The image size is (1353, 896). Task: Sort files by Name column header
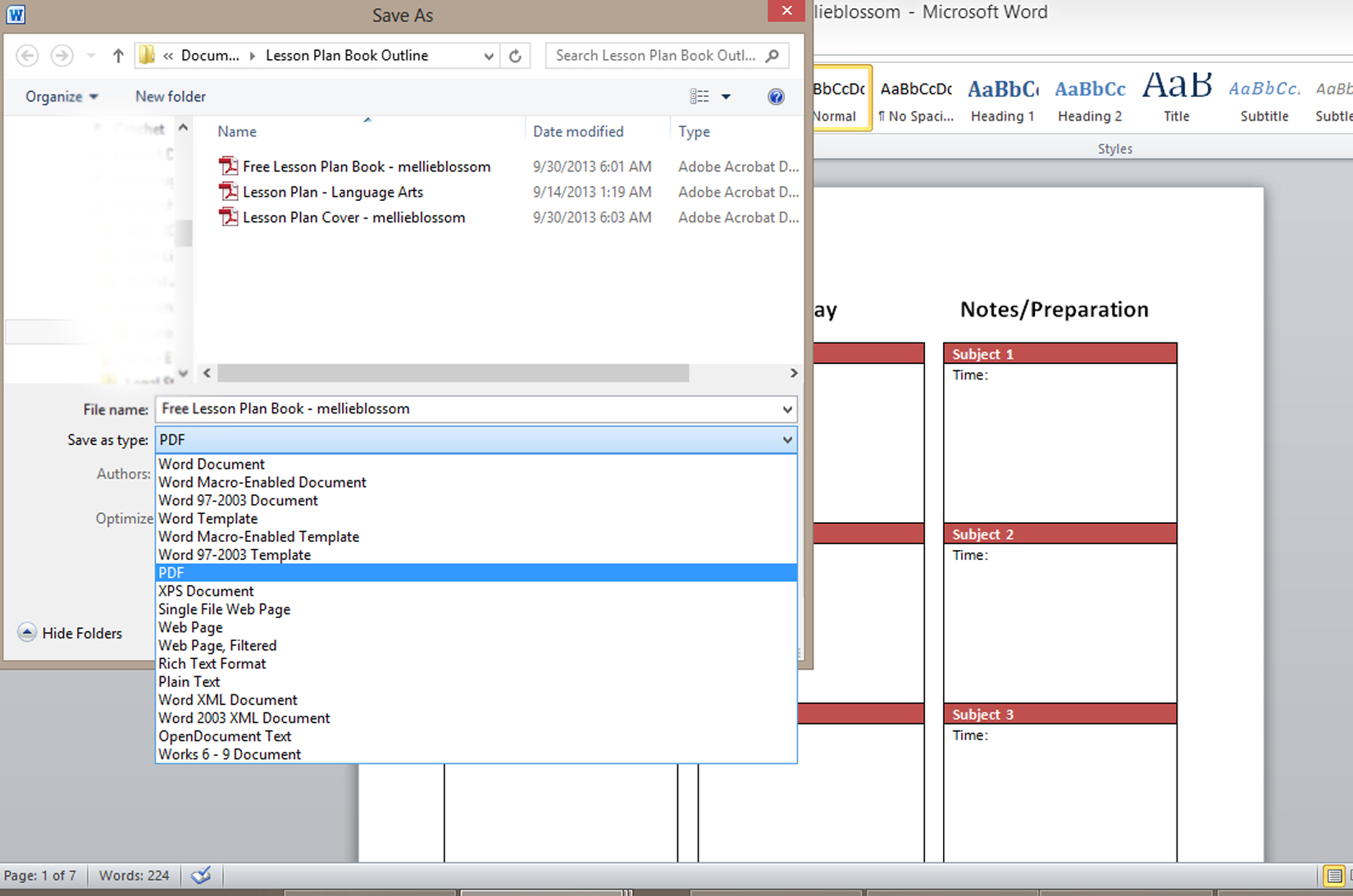click(x=237, y=131)
